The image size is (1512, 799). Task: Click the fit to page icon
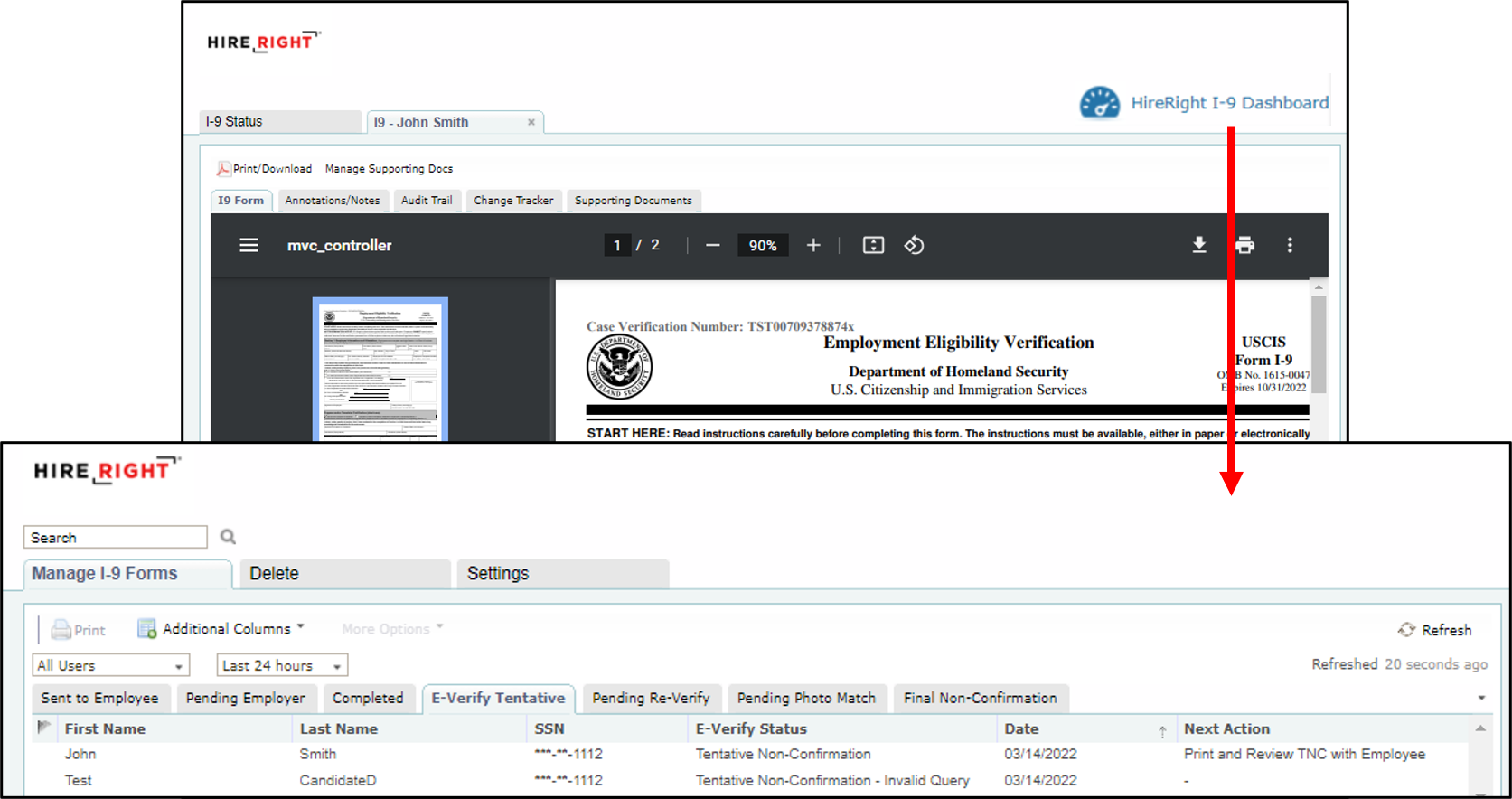873,245
